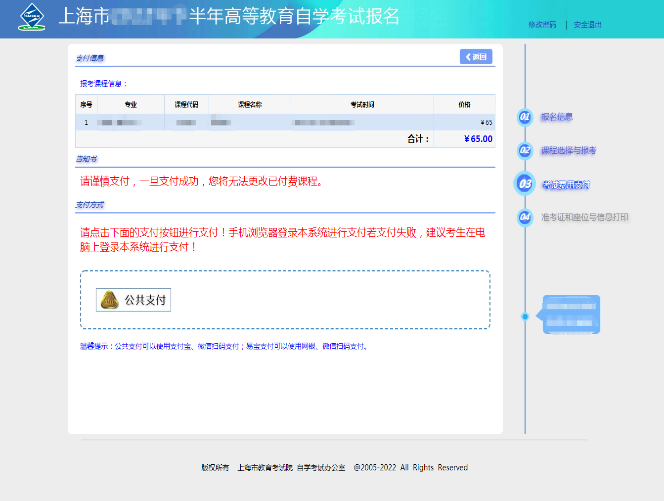Click the 合计 ¥65.00 total amount
This screenshot has width=664, height=501.
tap(478, 139)
